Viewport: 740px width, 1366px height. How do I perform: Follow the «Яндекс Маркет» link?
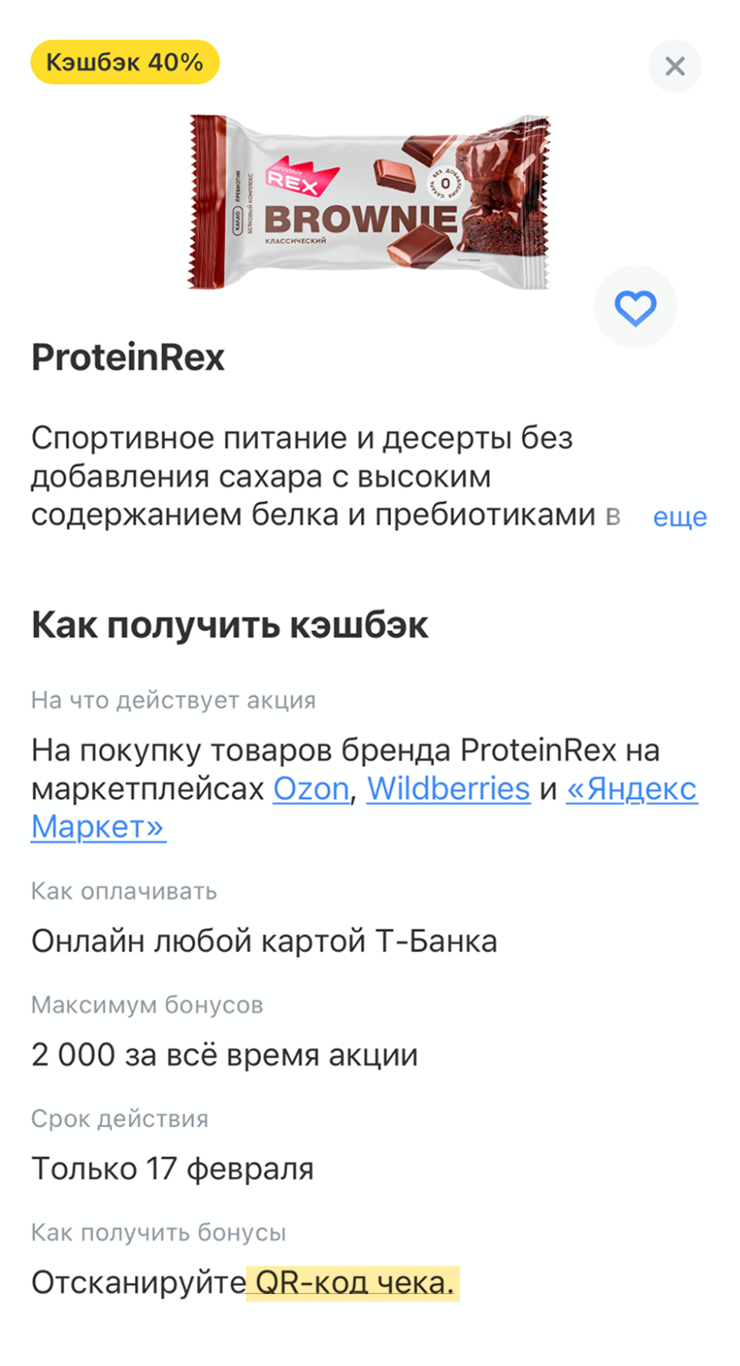[632, 789]
